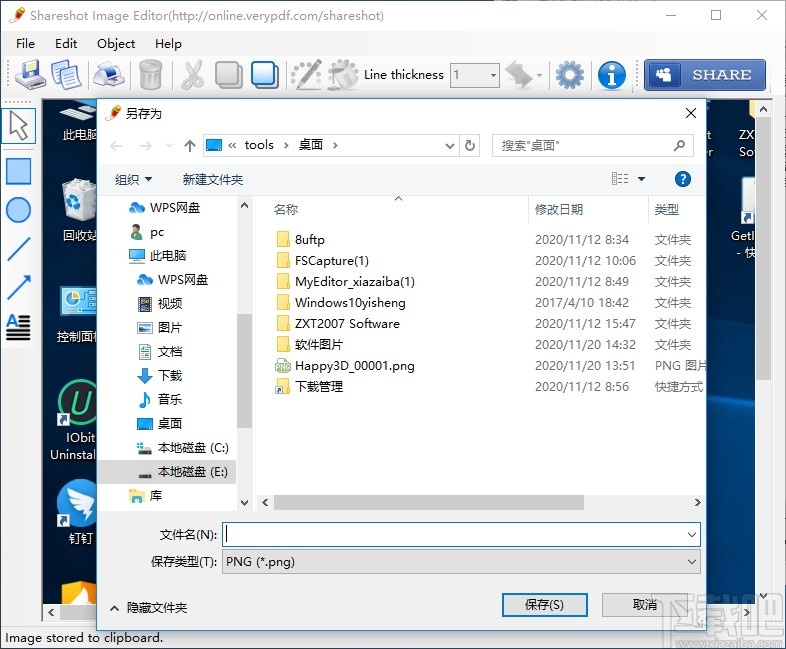This screenshot has width=786, height=649.
Task: Click the arrow style toolbar icon
Action: click(518, 75)
